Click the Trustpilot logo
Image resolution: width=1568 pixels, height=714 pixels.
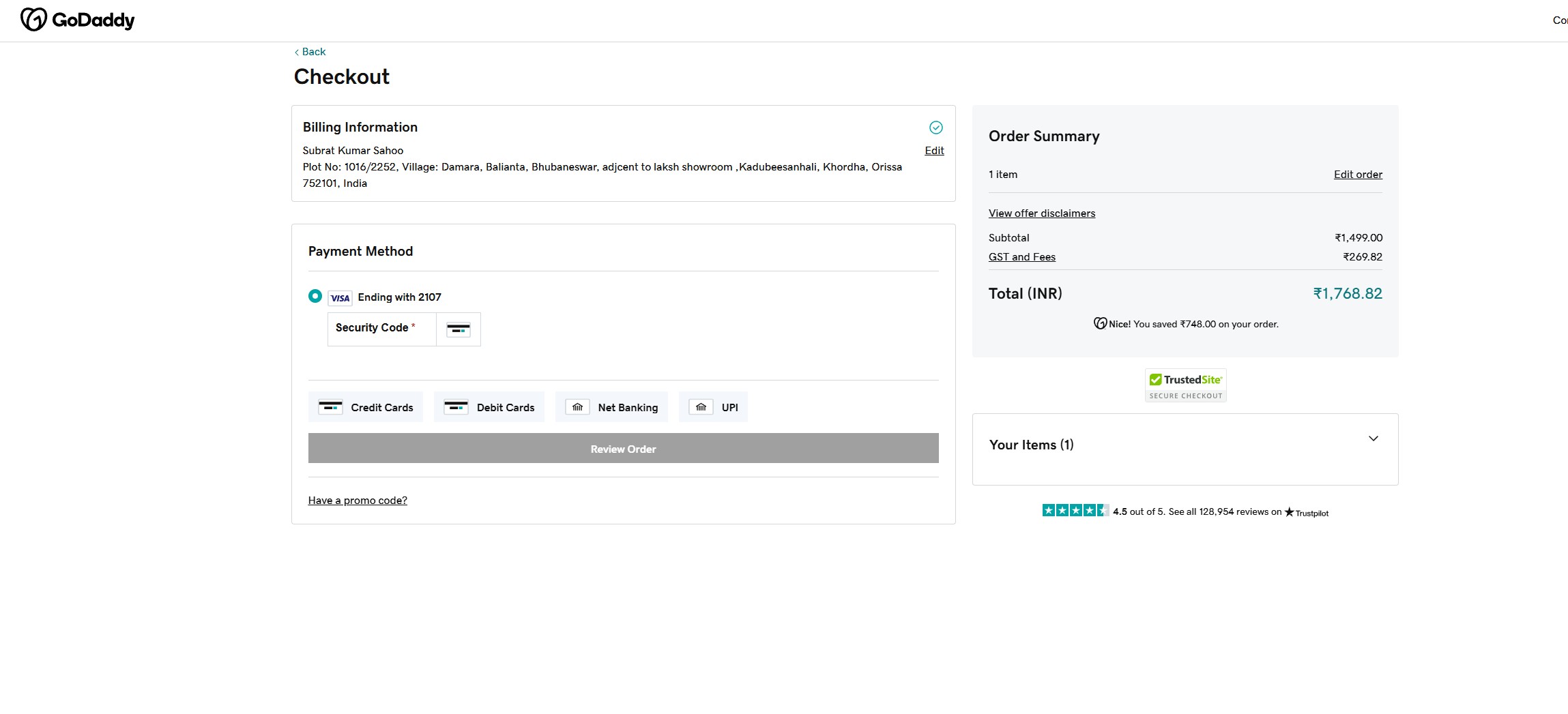1307,513
